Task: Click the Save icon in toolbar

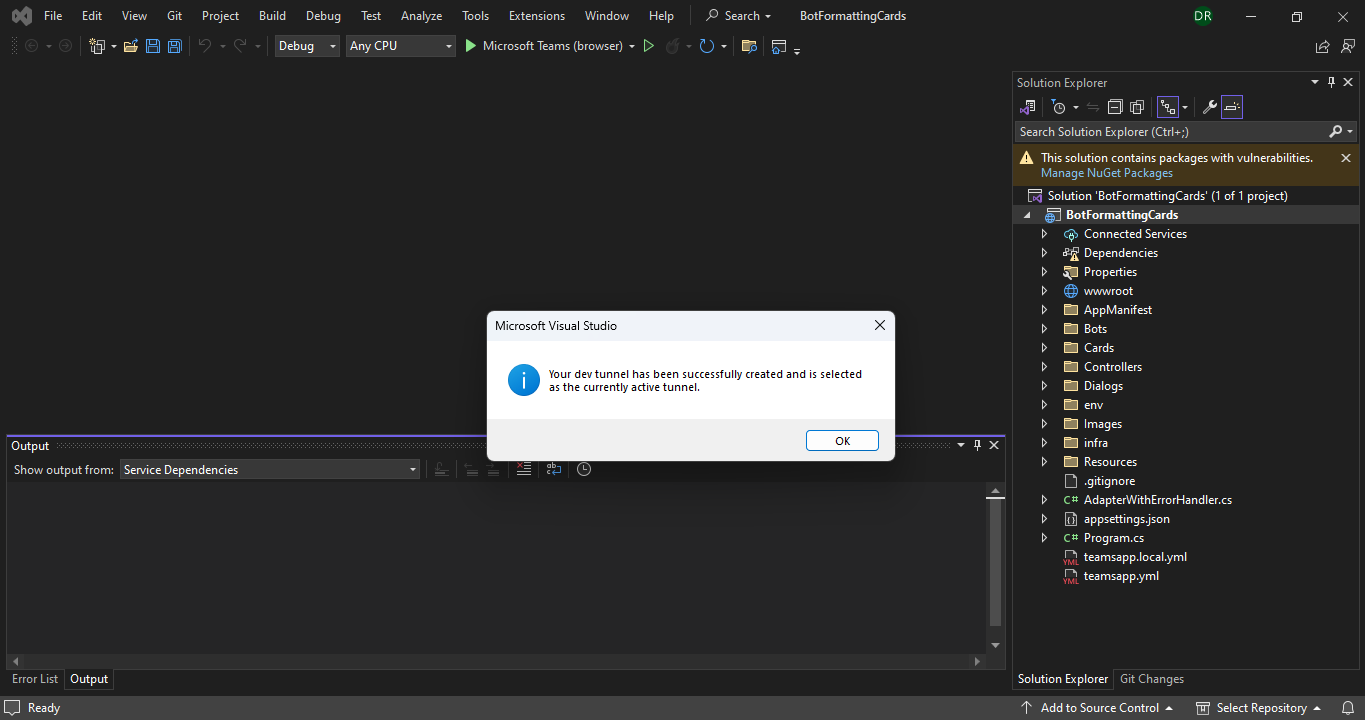Action: click(153, 46)
